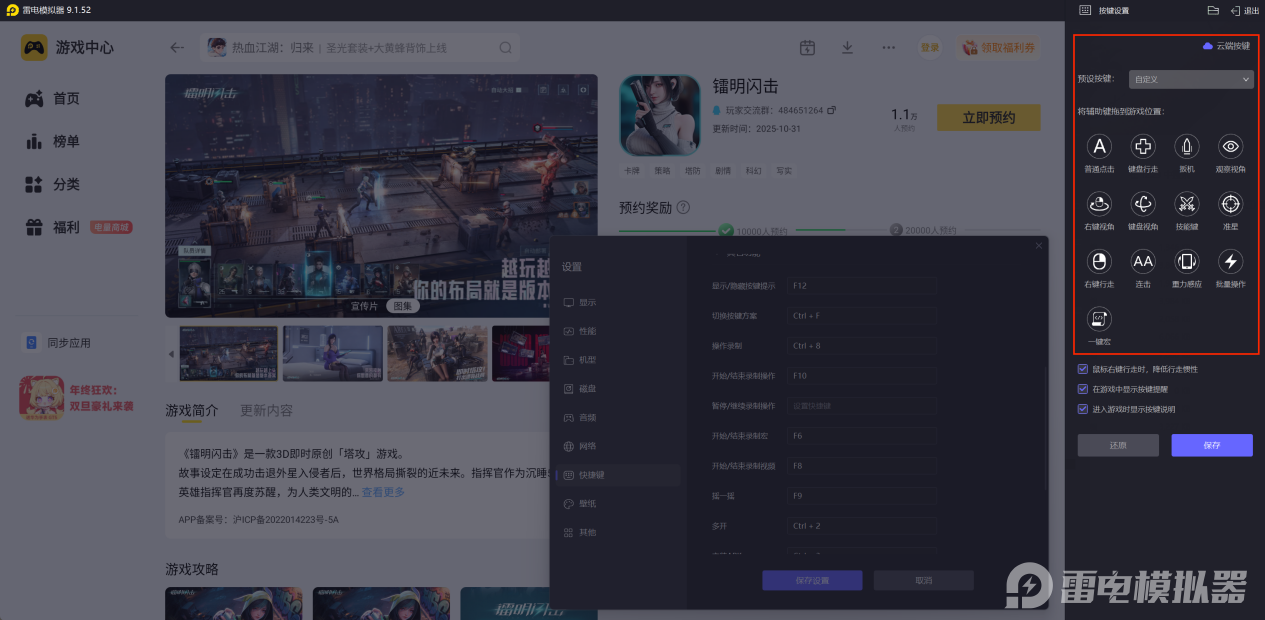
Task: Click the F9 field for 摇一摇
Action: pyautogui.click(x=862, y=496)
